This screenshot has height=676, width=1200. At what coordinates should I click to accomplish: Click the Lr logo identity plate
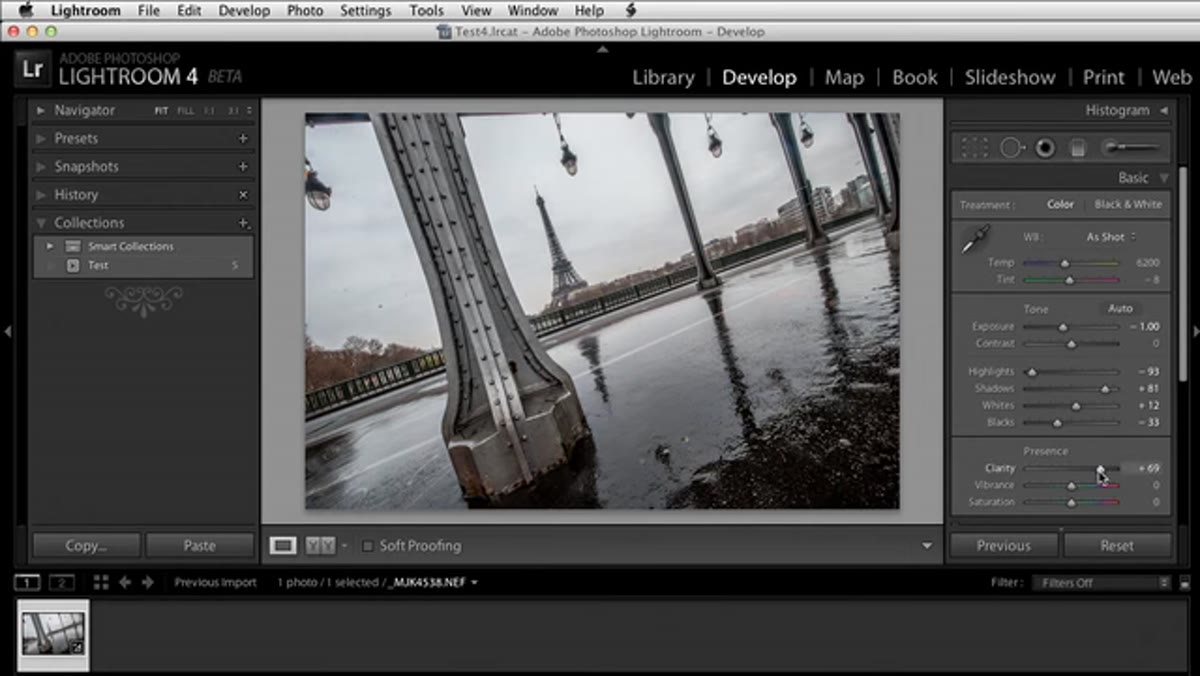coord(31,71)
